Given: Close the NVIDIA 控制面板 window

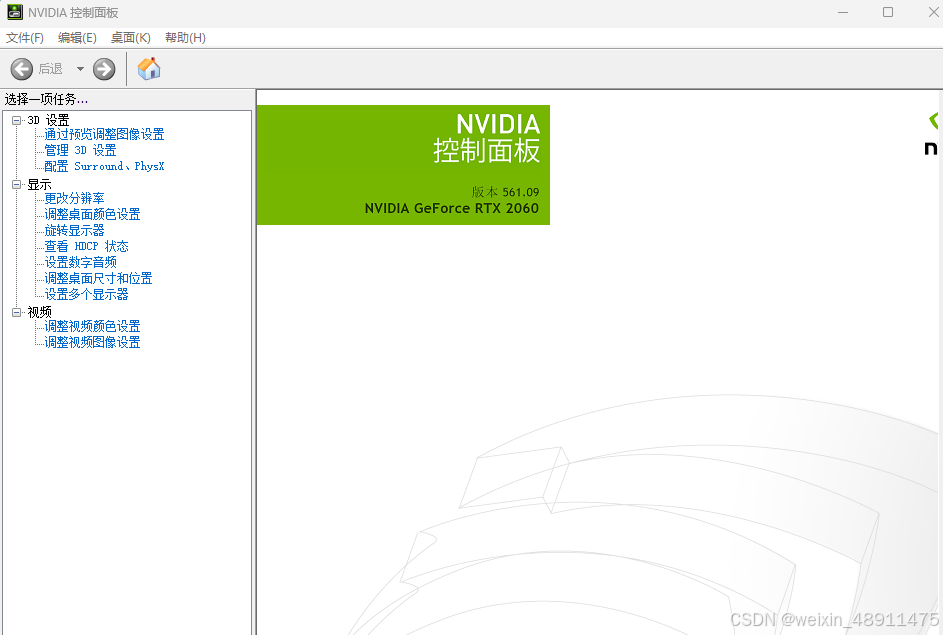Looking at the screenshot, I should pos(933,12).
